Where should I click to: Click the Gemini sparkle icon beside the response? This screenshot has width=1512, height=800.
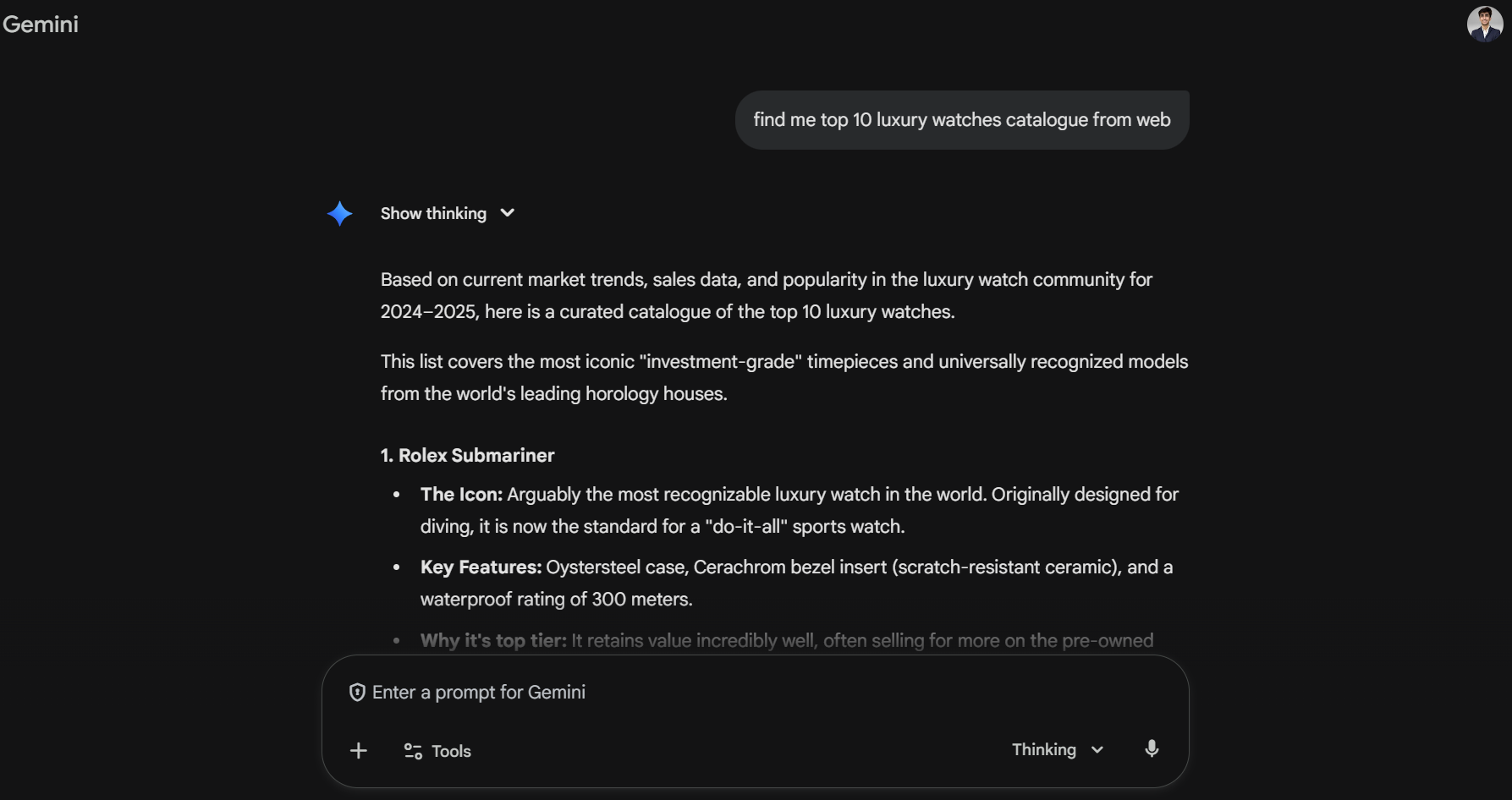tap(340, 213)
